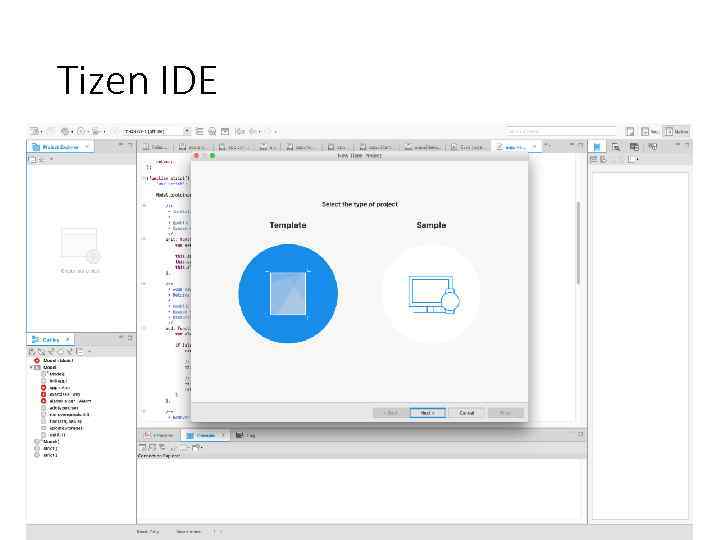Switch to the Native perspective button
Image resolution: width=720 pixels, height=540 pixels.
[x=676, y=132]
